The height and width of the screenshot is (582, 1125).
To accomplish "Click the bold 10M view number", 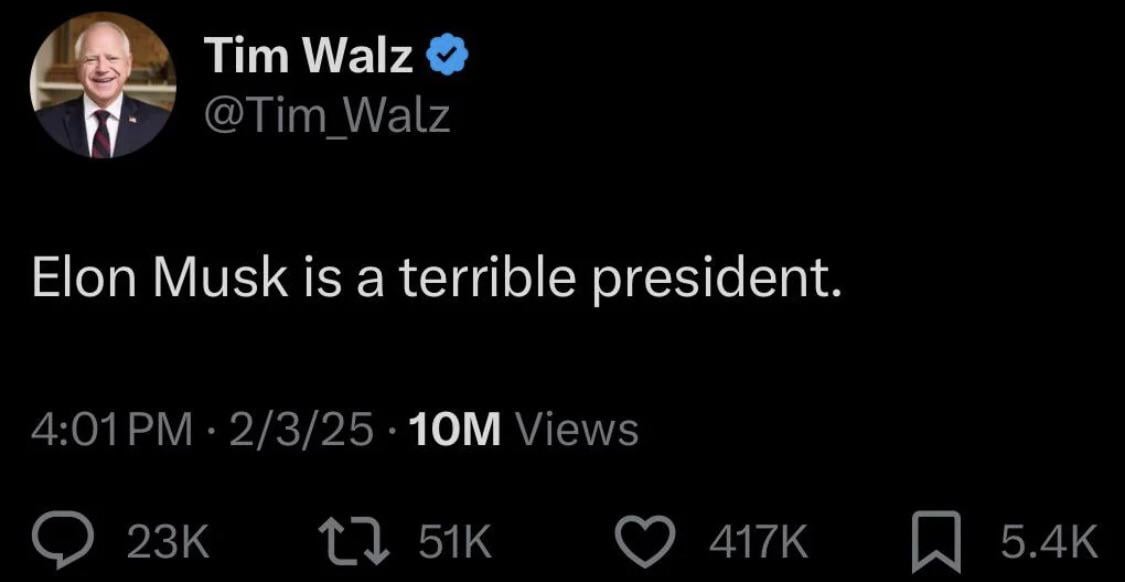I will [x=454, y=430].
